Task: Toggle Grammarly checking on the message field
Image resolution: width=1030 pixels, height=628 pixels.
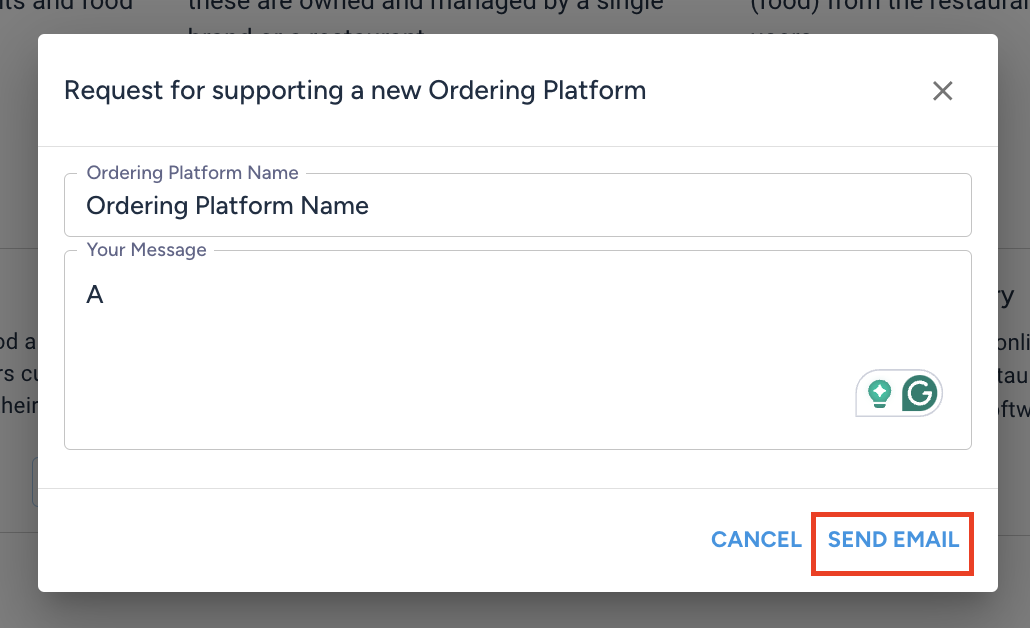Action: tap(920, 393)
